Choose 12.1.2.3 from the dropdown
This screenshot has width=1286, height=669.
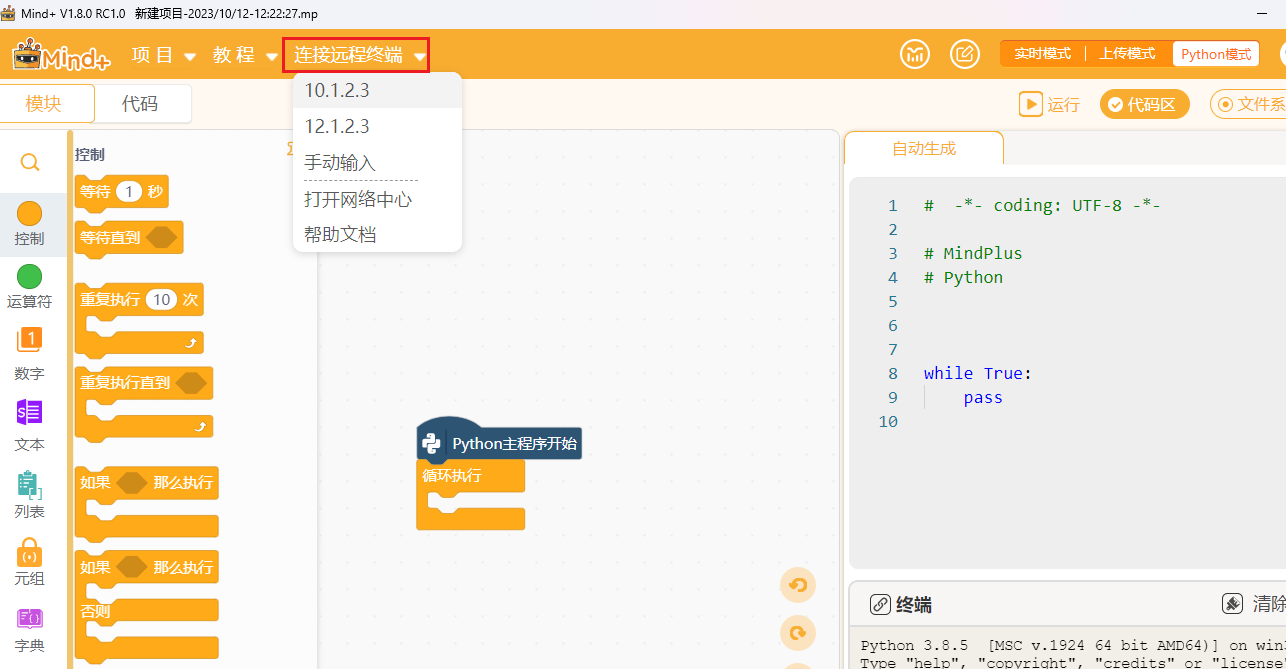(377, 126)
